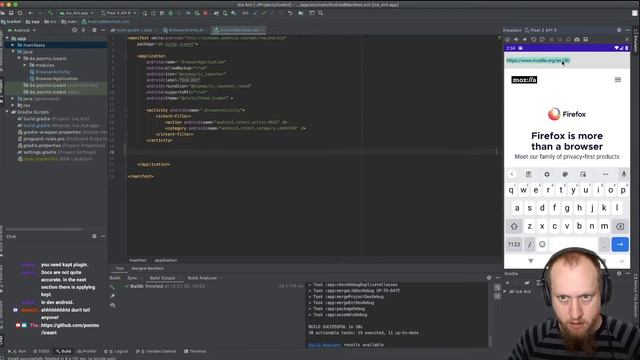Viewport: 640px width, 360px height.
Task: Open the Pixel 2 device selector dropdown
Action: point(118,13)
